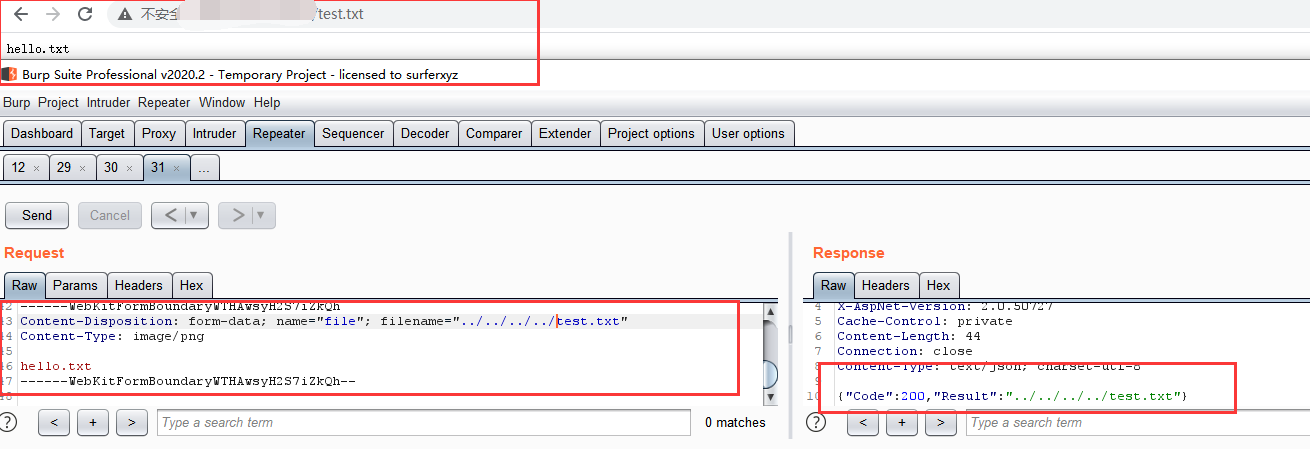
Task: Open the back history dropdown arrow
Action: 195,215
